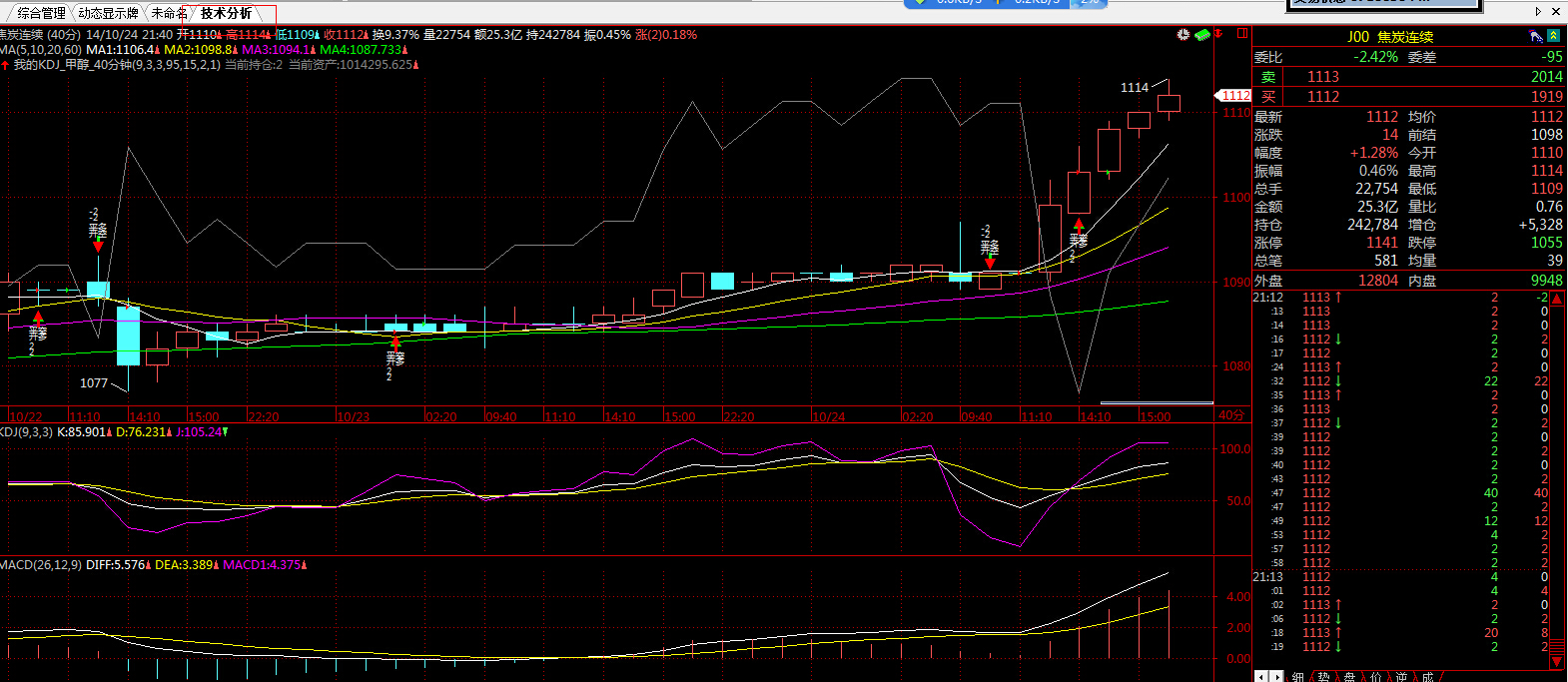Select the 势 tab at panel bottom

tap(1323, 676)
